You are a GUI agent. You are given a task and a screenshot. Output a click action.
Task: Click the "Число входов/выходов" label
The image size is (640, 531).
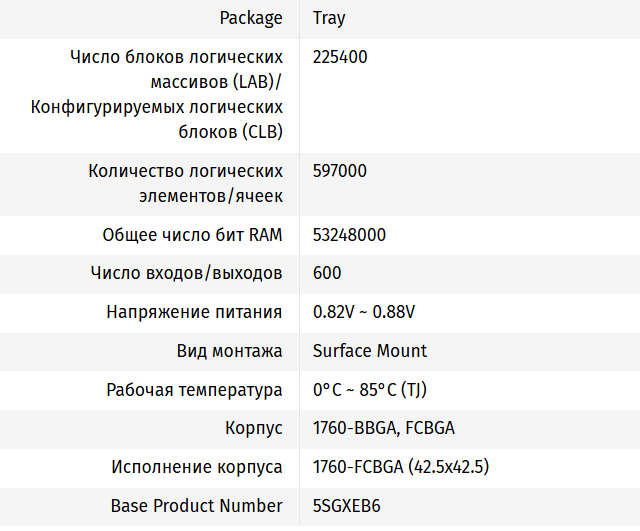186,273
